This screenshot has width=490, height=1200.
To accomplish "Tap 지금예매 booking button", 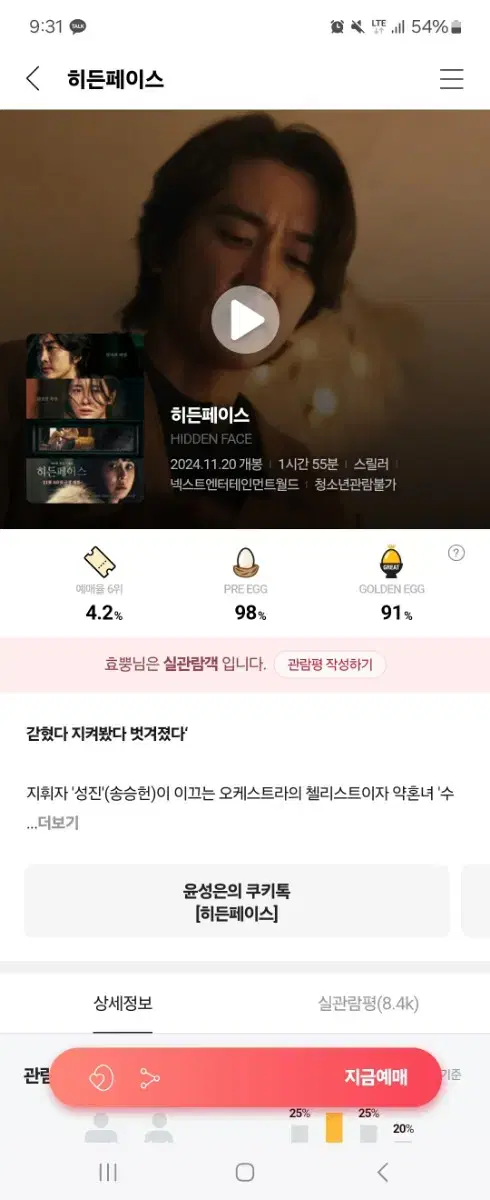I will pyautogui.click(x=376, y=1077).
